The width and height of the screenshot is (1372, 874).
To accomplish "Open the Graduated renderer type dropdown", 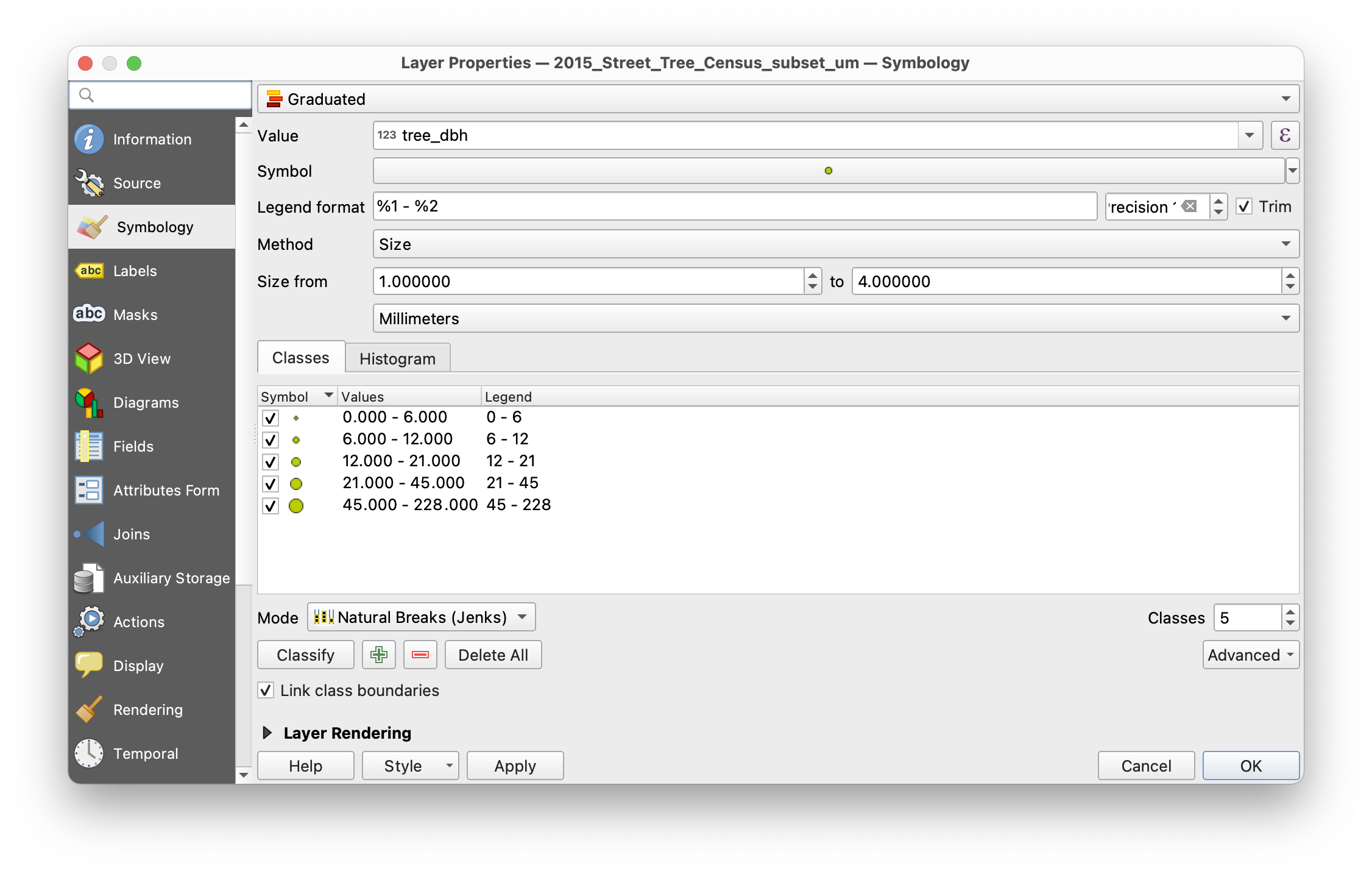I will pos(778,99).
